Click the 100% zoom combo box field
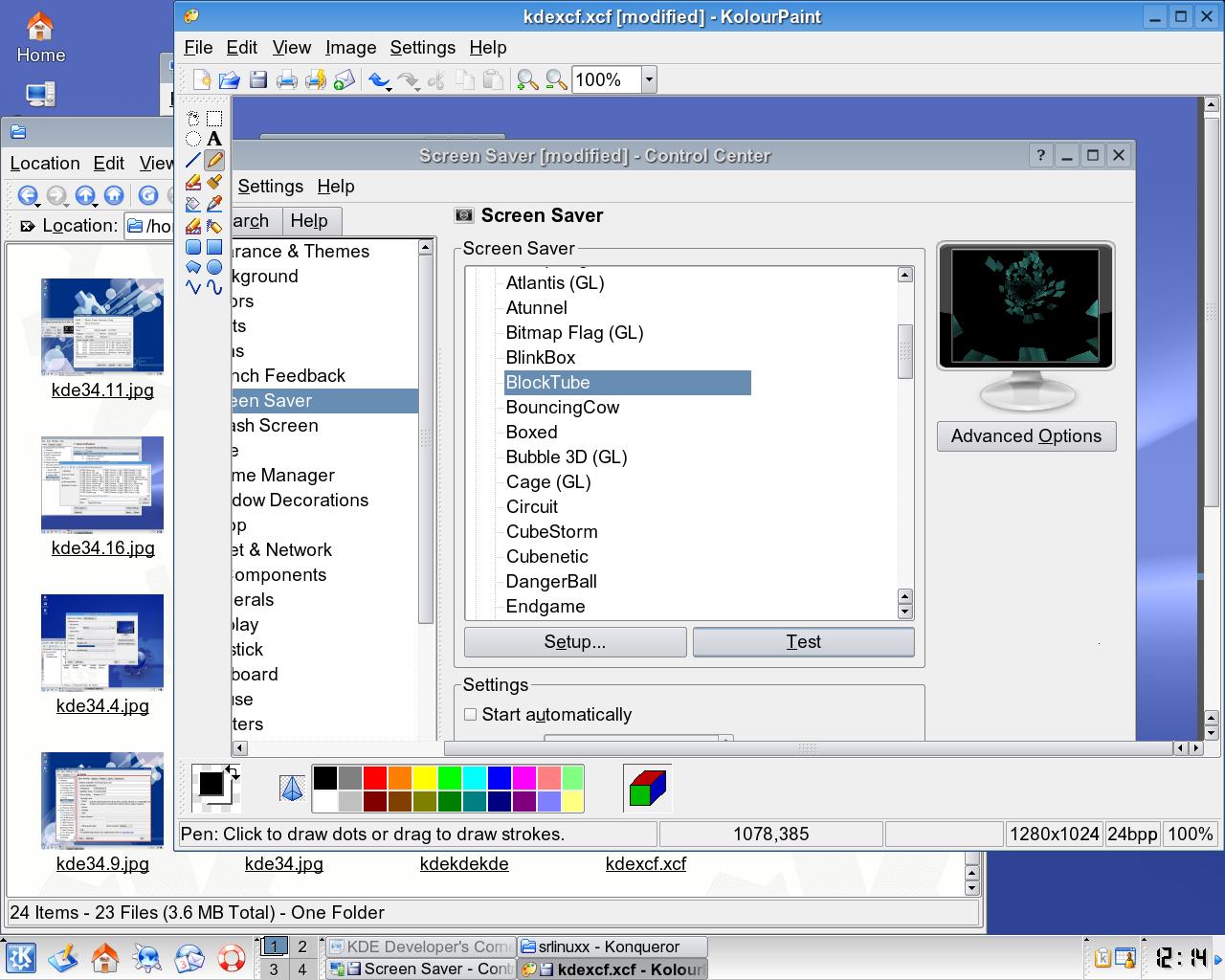The width and height of the screenshot is (1225, 980). pyautogui.click(x=607, y=79)
